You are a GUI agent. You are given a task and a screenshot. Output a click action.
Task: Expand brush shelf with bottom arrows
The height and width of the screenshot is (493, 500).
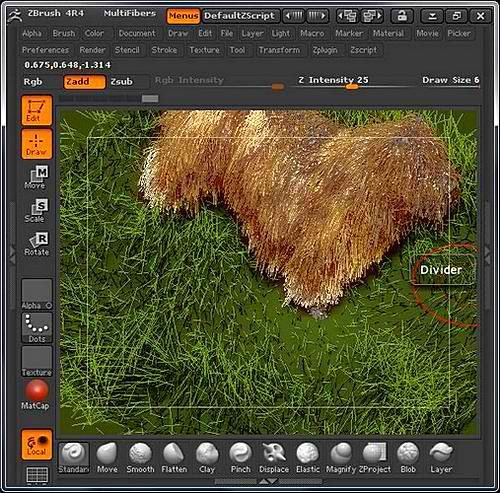tap(268, 481)
